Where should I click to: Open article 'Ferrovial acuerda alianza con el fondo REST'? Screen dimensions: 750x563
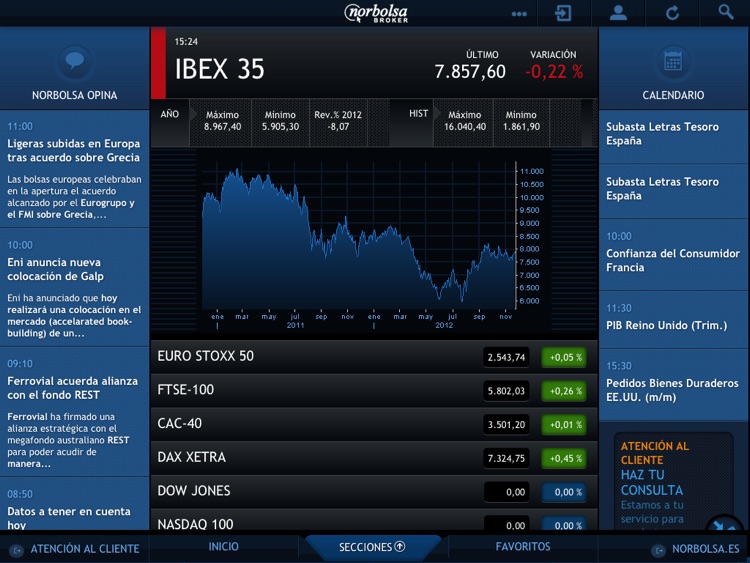point(75,412)
